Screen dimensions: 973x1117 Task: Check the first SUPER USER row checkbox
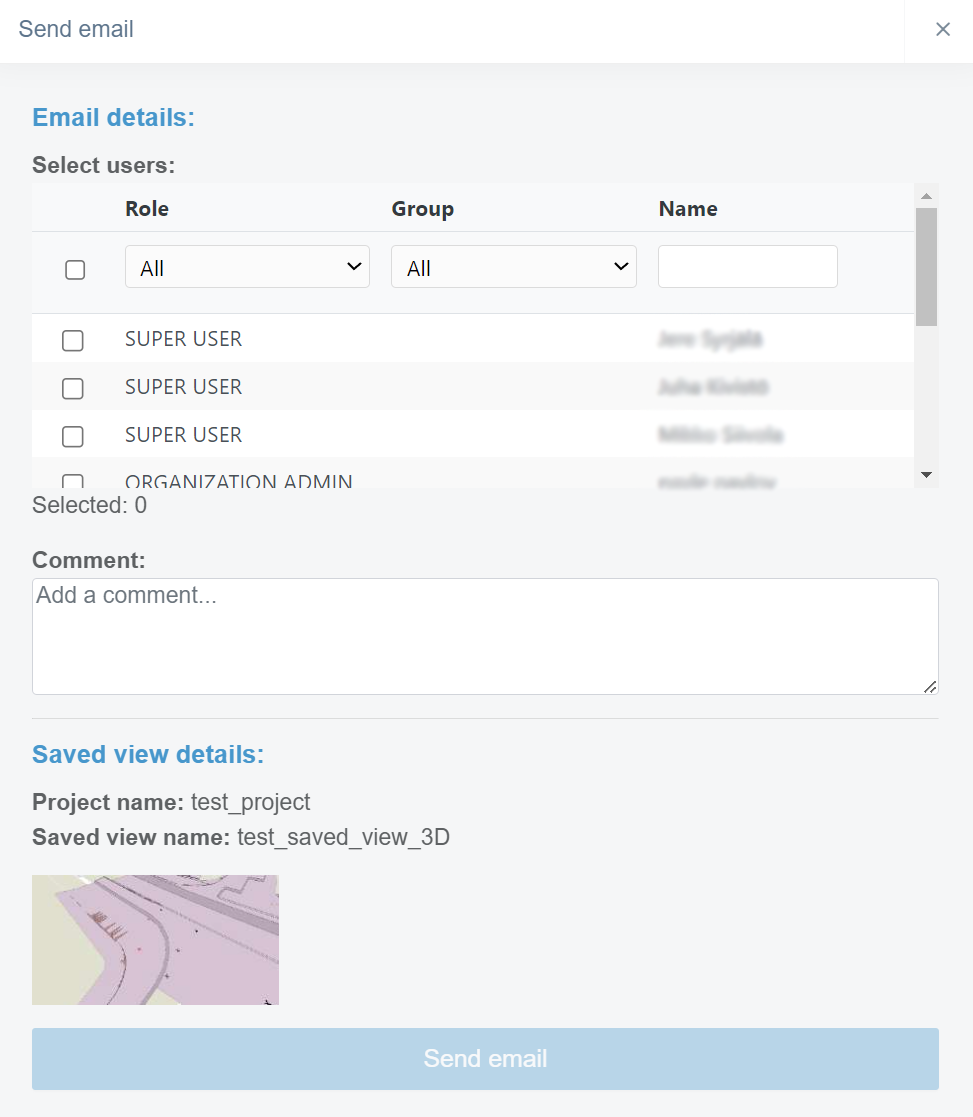(73, 341)
